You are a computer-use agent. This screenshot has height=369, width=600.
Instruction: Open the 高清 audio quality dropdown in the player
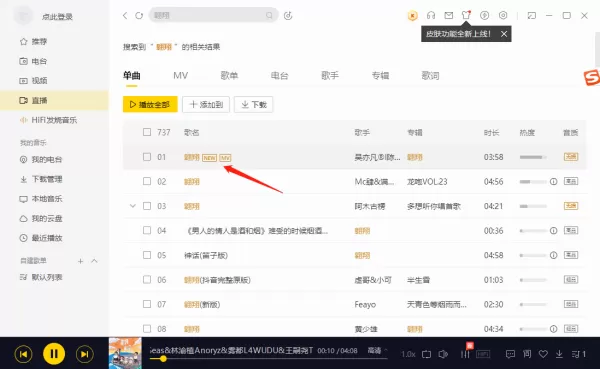pyautogui.click(x=378, y=350)
